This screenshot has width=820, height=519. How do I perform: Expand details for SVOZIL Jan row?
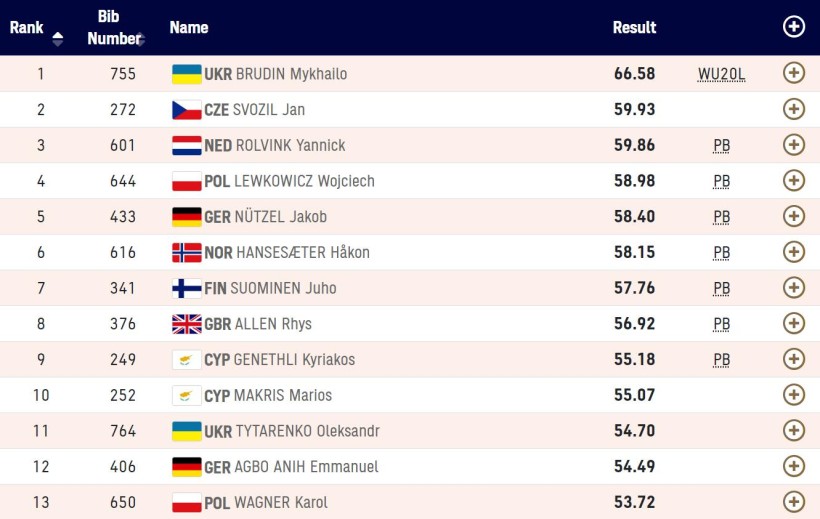793,109
